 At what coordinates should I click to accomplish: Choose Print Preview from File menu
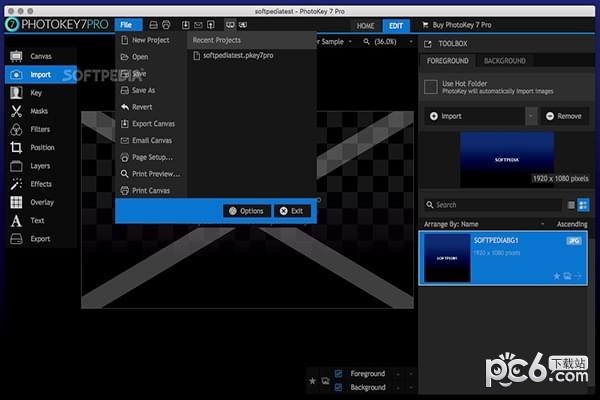pos(151,174)
